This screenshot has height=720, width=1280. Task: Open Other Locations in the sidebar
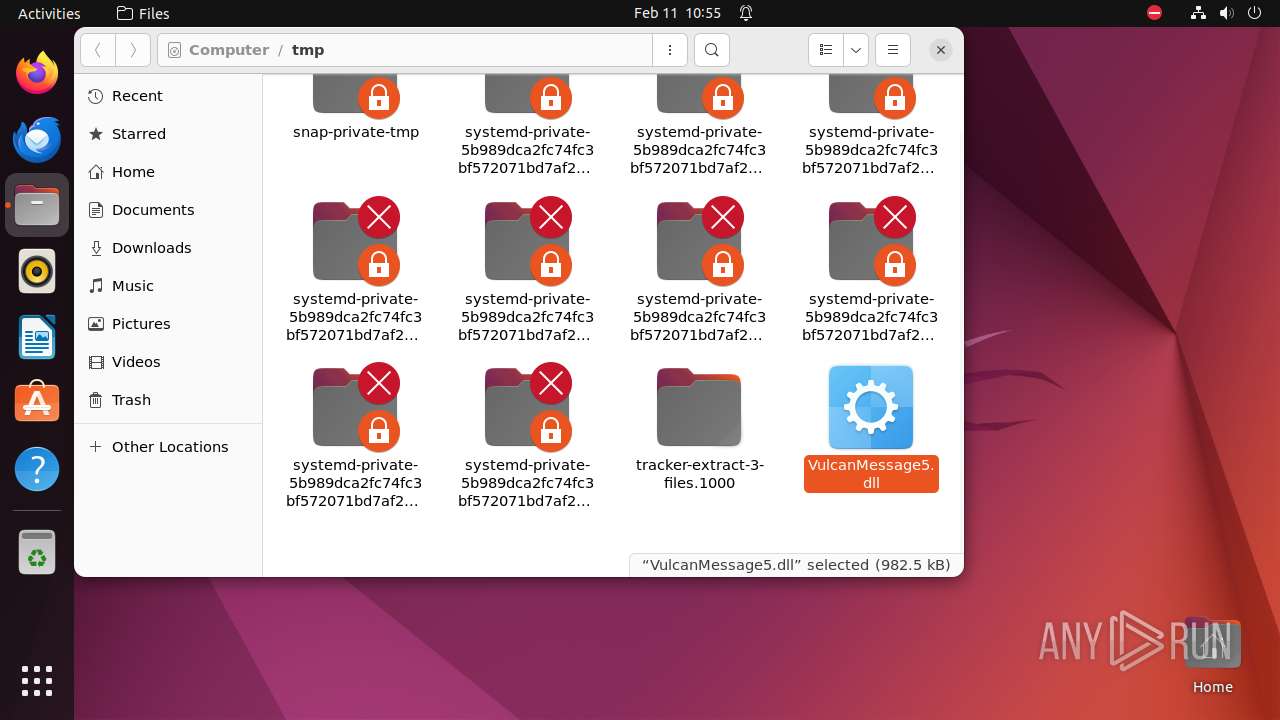[168, 447]
